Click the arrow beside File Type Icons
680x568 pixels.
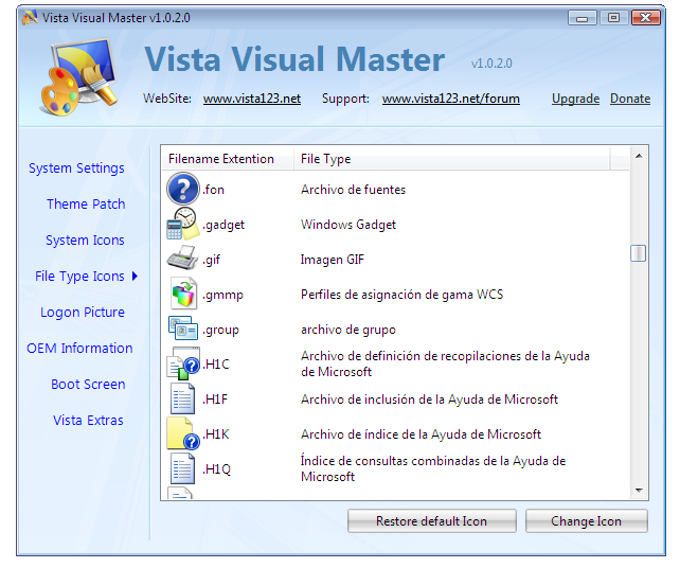[x=135, y=276]
